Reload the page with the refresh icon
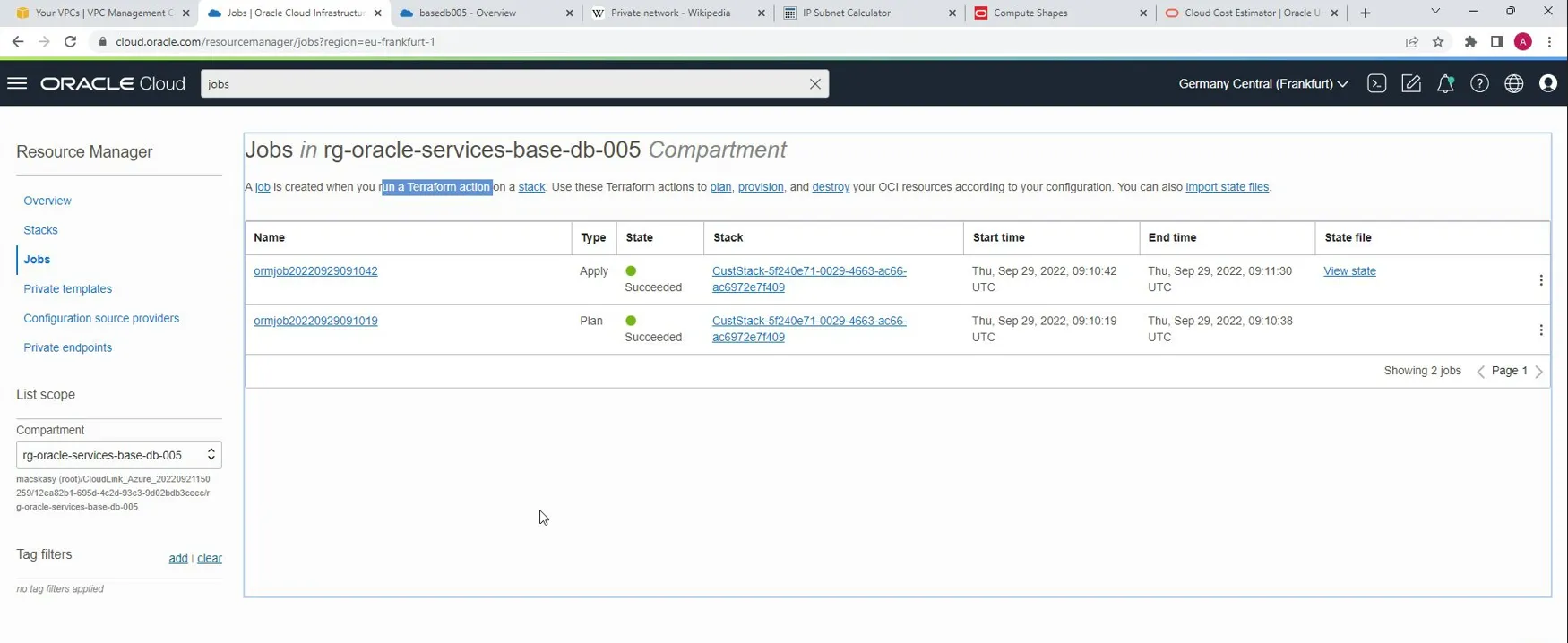 pyautogui.click(x=70, y=42)
